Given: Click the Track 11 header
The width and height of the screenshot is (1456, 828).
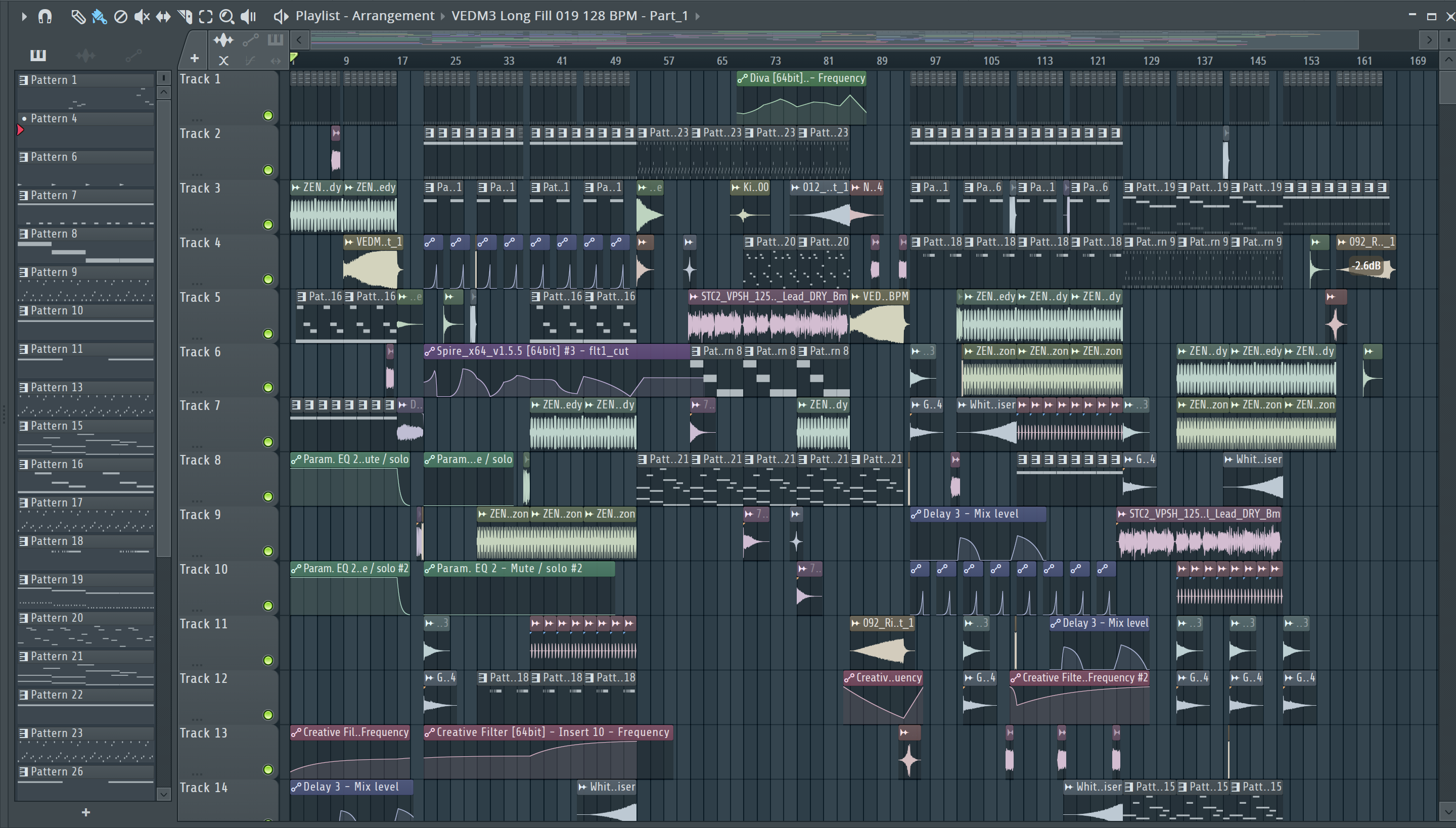Looking at the screenshot, I should [227, 642].
